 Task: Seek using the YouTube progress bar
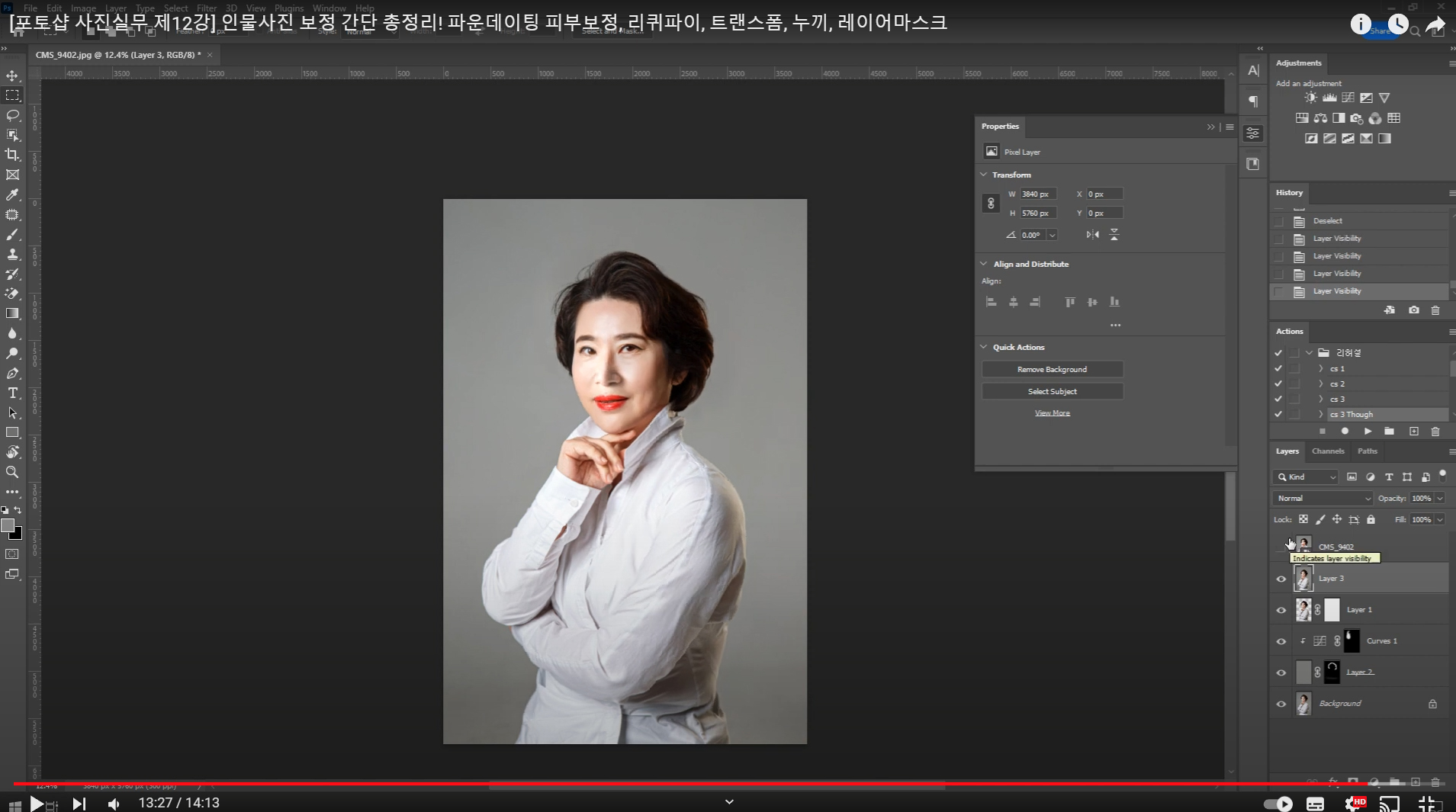click(x=728, y=784)
